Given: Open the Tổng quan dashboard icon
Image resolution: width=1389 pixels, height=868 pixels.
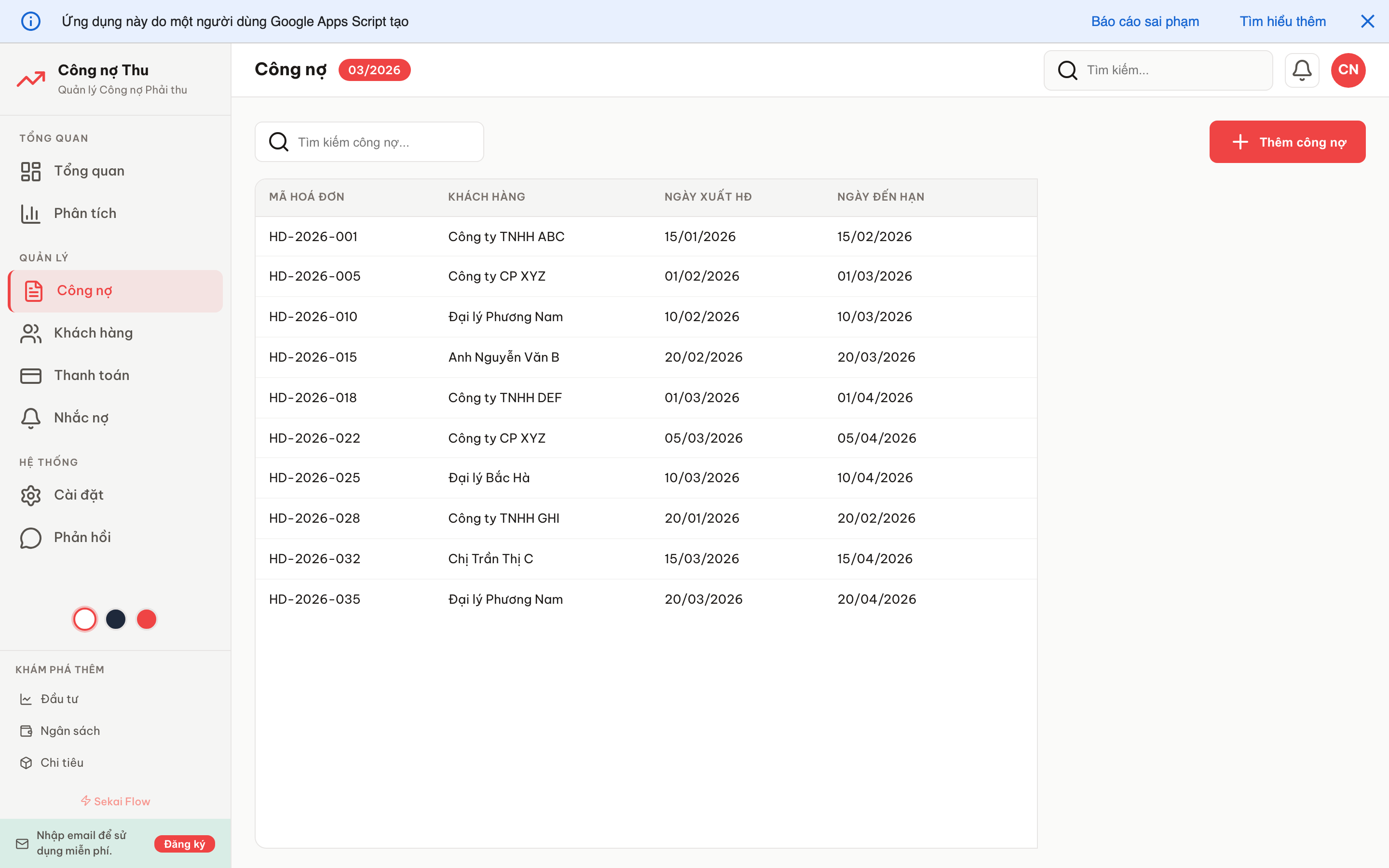Looking at the screenshot, I should (x=30, y=171).
